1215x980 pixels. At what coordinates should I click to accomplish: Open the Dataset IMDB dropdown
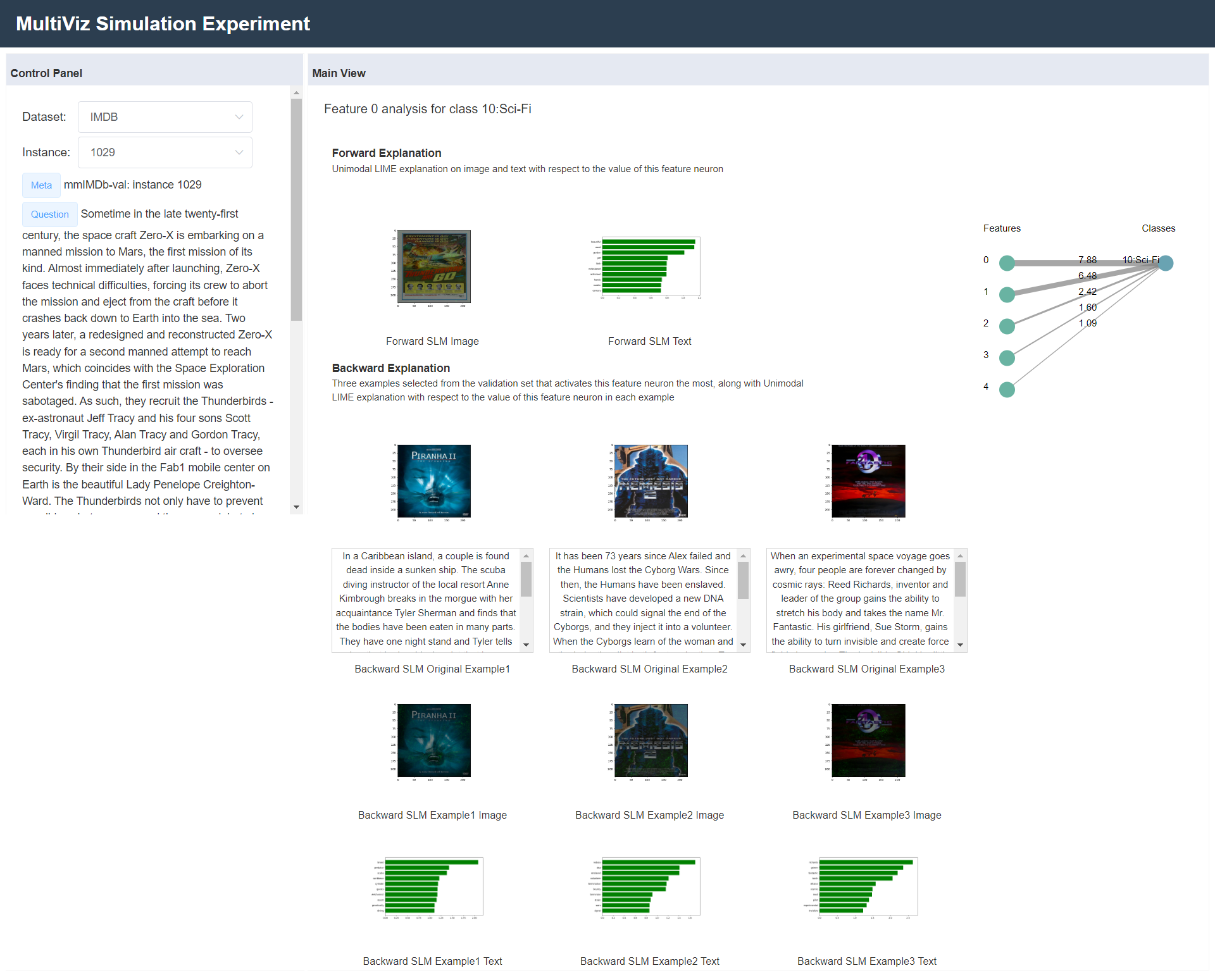point(165,117)
